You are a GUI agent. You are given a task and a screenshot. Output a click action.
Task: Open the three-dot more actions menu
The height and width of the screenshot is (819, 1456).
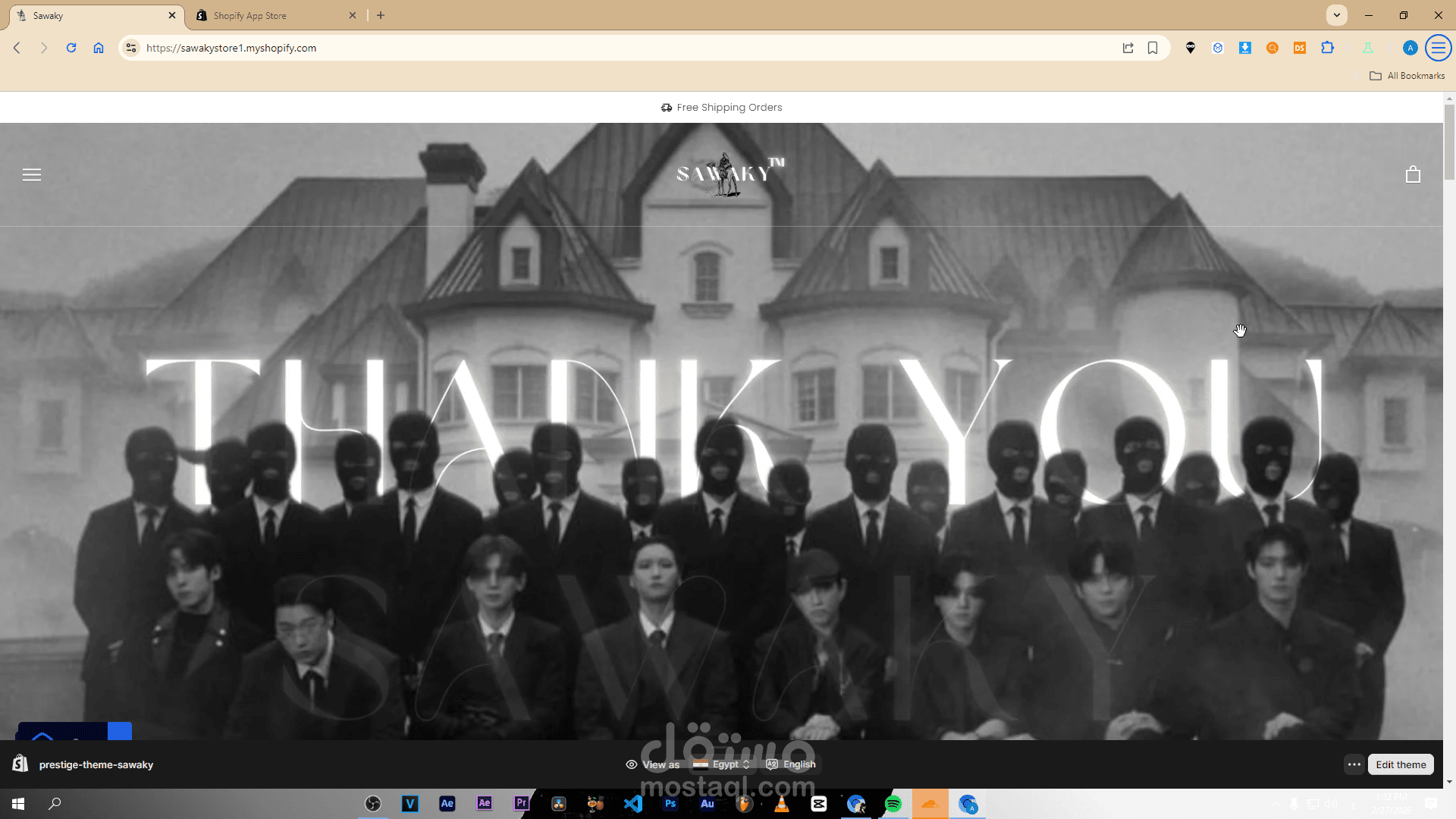coord(1354,764)
